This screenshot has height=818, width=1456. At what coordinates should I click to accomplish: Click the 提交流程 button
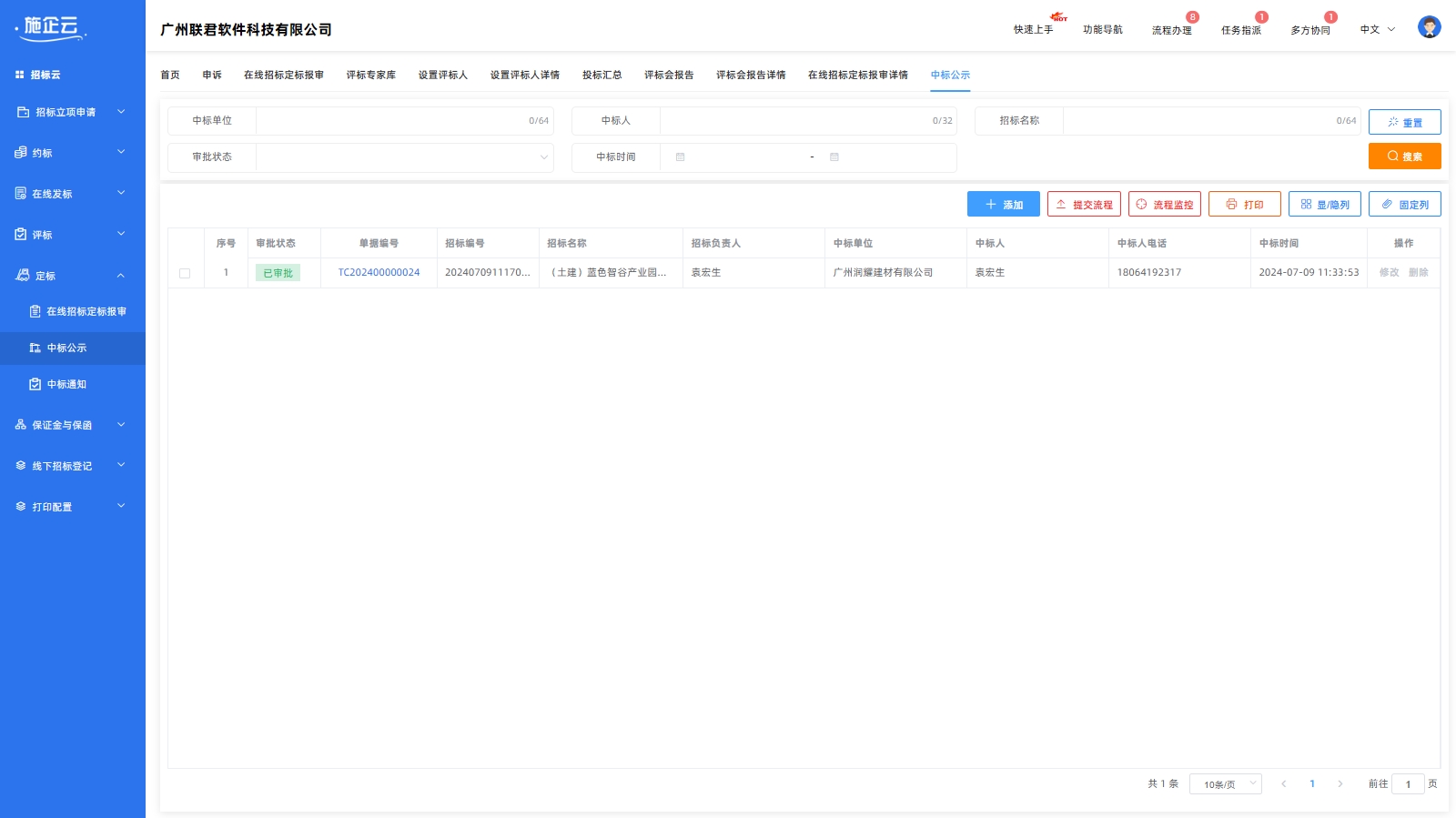tap(1084, 205)
